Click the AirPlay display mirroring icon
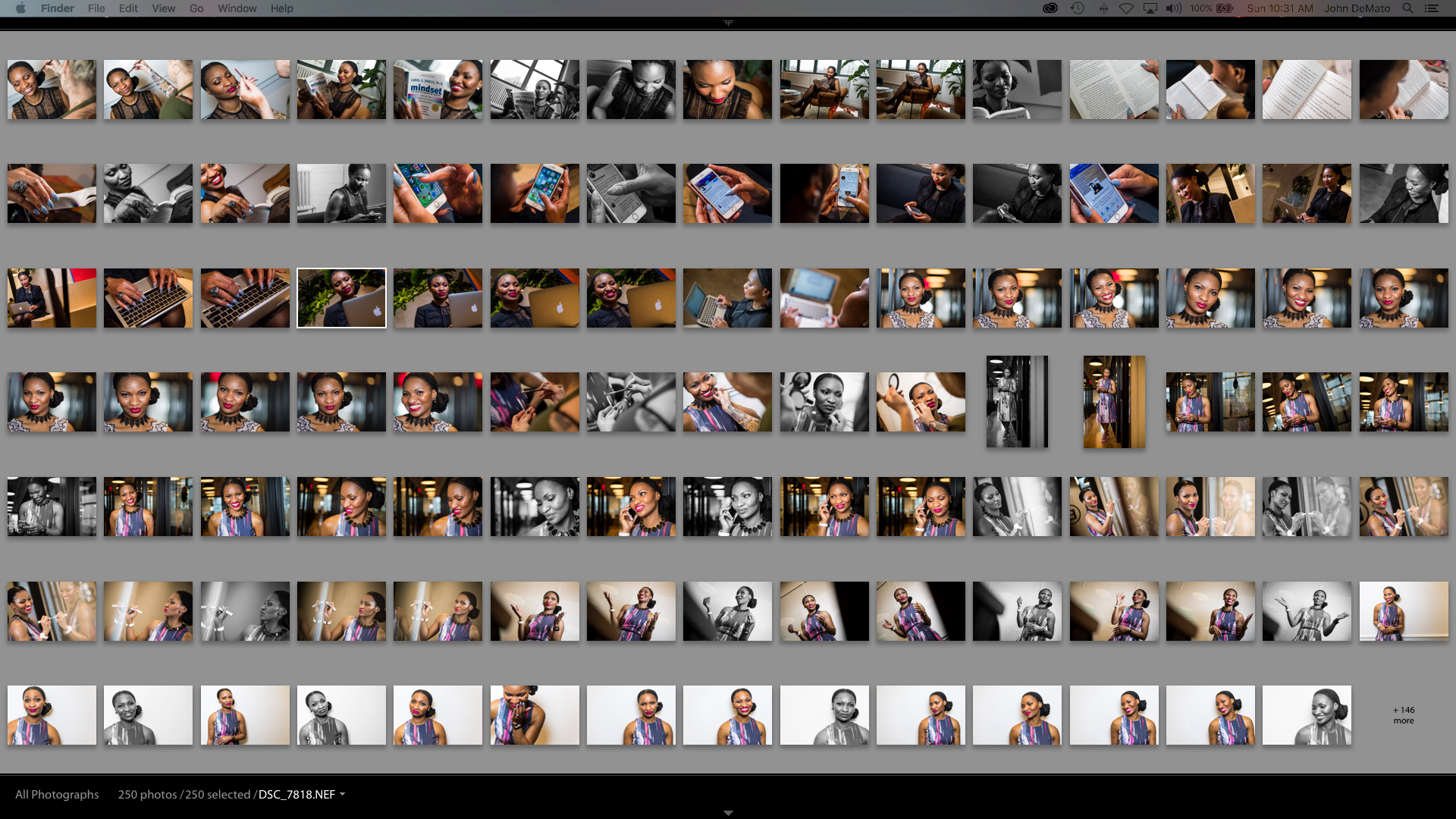This screenshot has width=1456, height=819. coord(1151,8)
